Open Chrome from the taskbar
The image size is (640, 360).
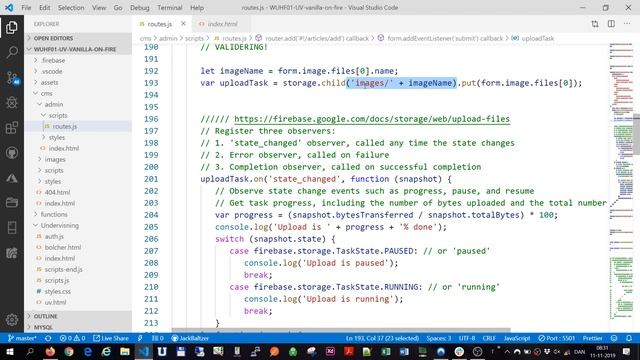coord(69,351)
